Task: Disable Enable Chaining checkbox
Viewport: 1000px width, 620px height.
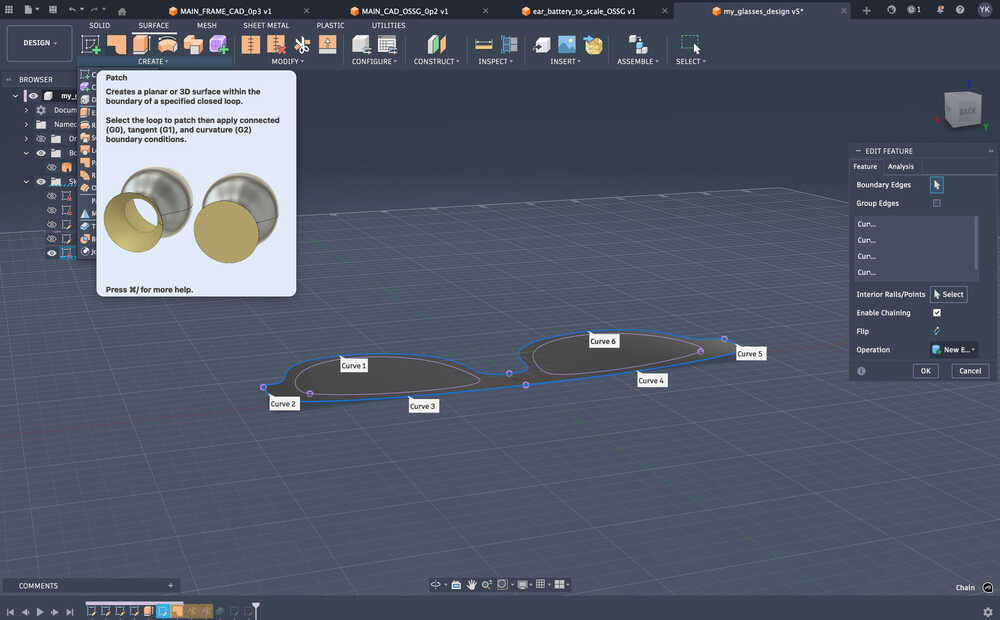Action: pos(936,312)
